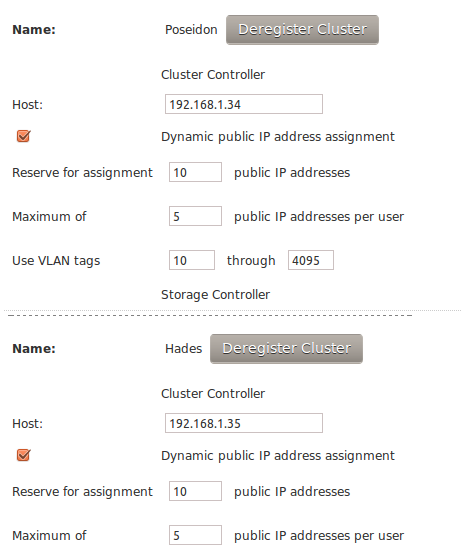Click the VLAN tags start field showing 10

192,260
